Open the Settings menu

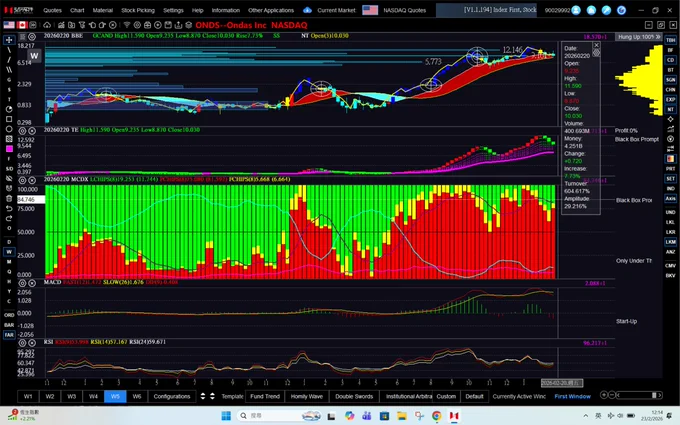point(173,10)
